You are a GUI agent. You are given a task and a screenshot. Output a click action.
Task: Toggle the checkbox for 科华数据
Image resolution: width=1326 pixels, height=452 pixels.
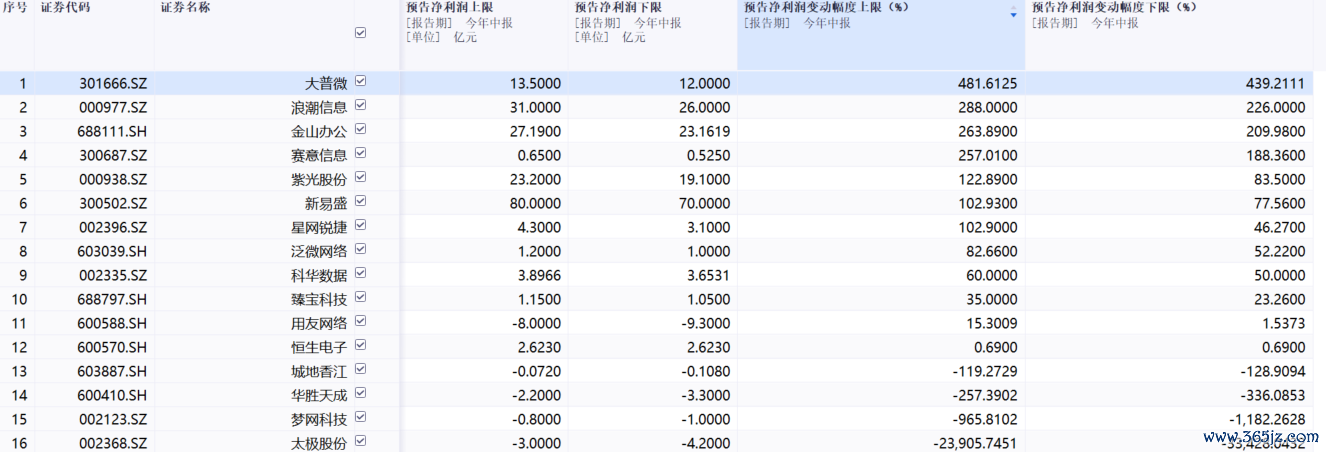(360, 273)
